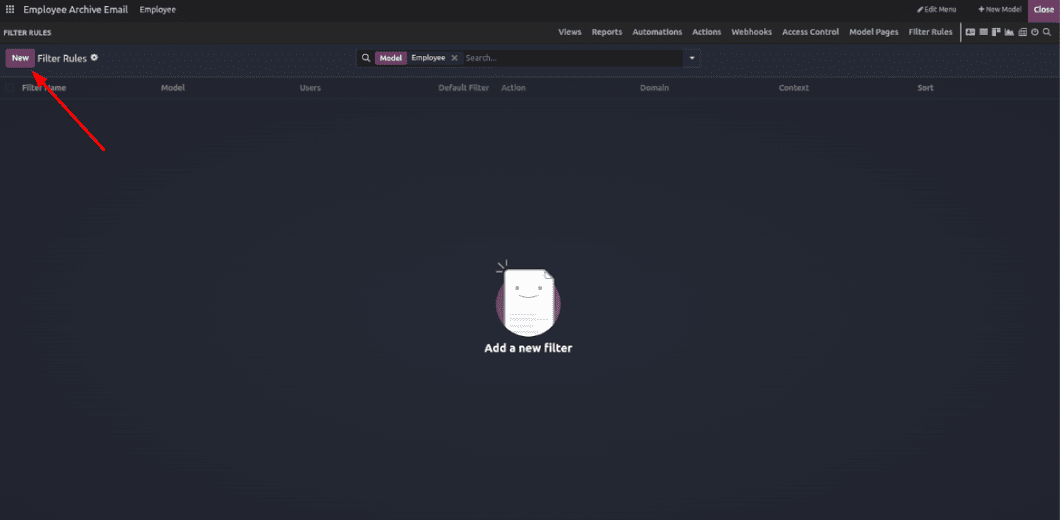Open search view magnifier in top toolbar

pos(1046,32)
